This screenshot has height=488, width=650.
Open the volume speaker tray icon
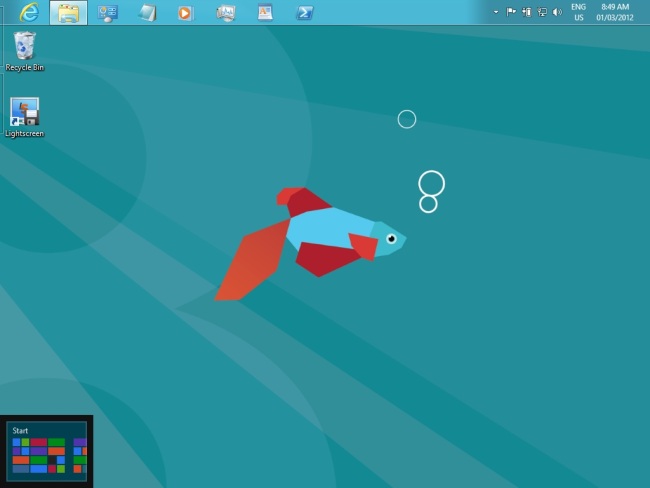pyautogui.click(x=558, y=12)
